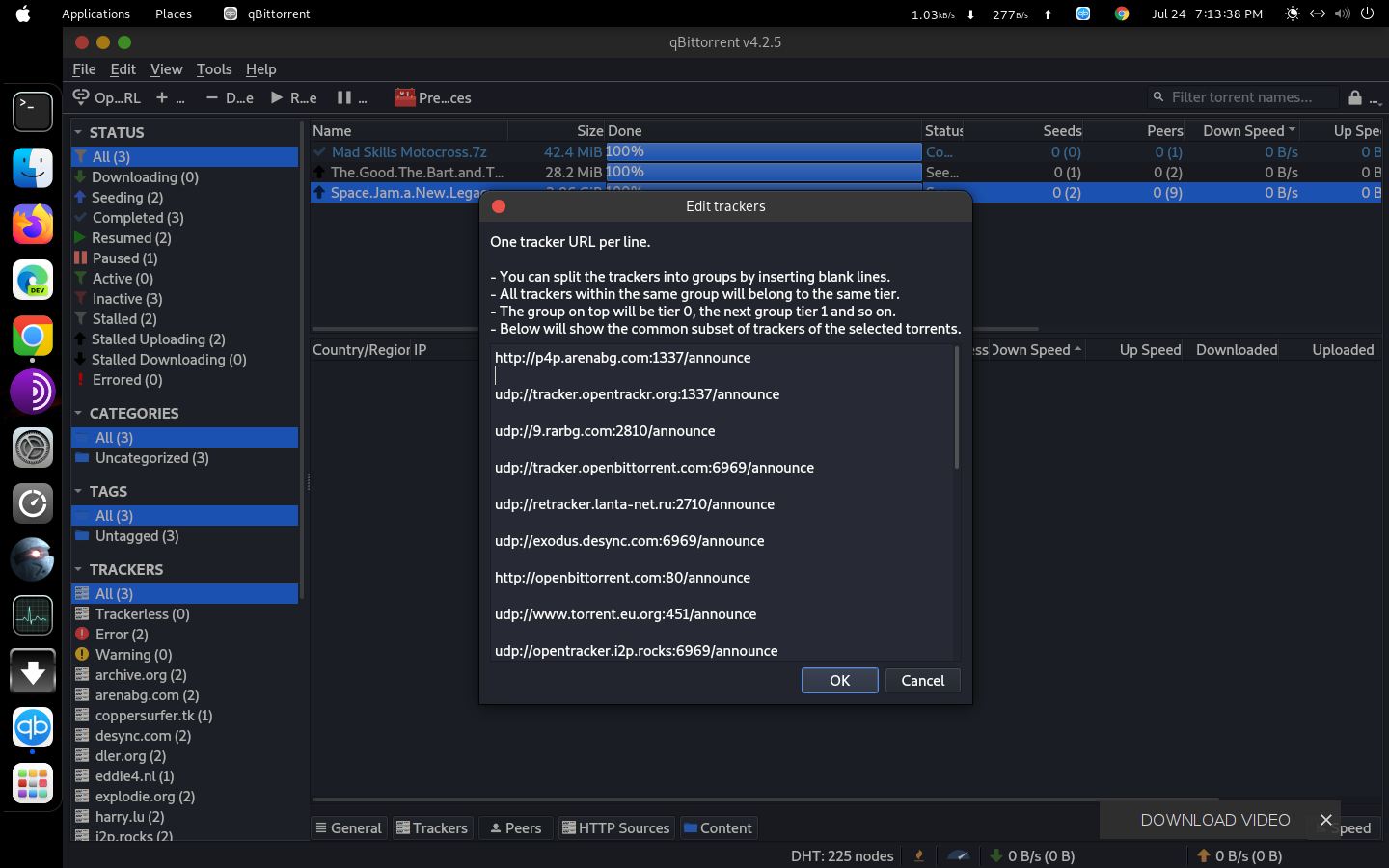Screen dimensions: 1389x868
Task: Toggle the lock UI padlock icon
Action: click(x=1355, y=97)
